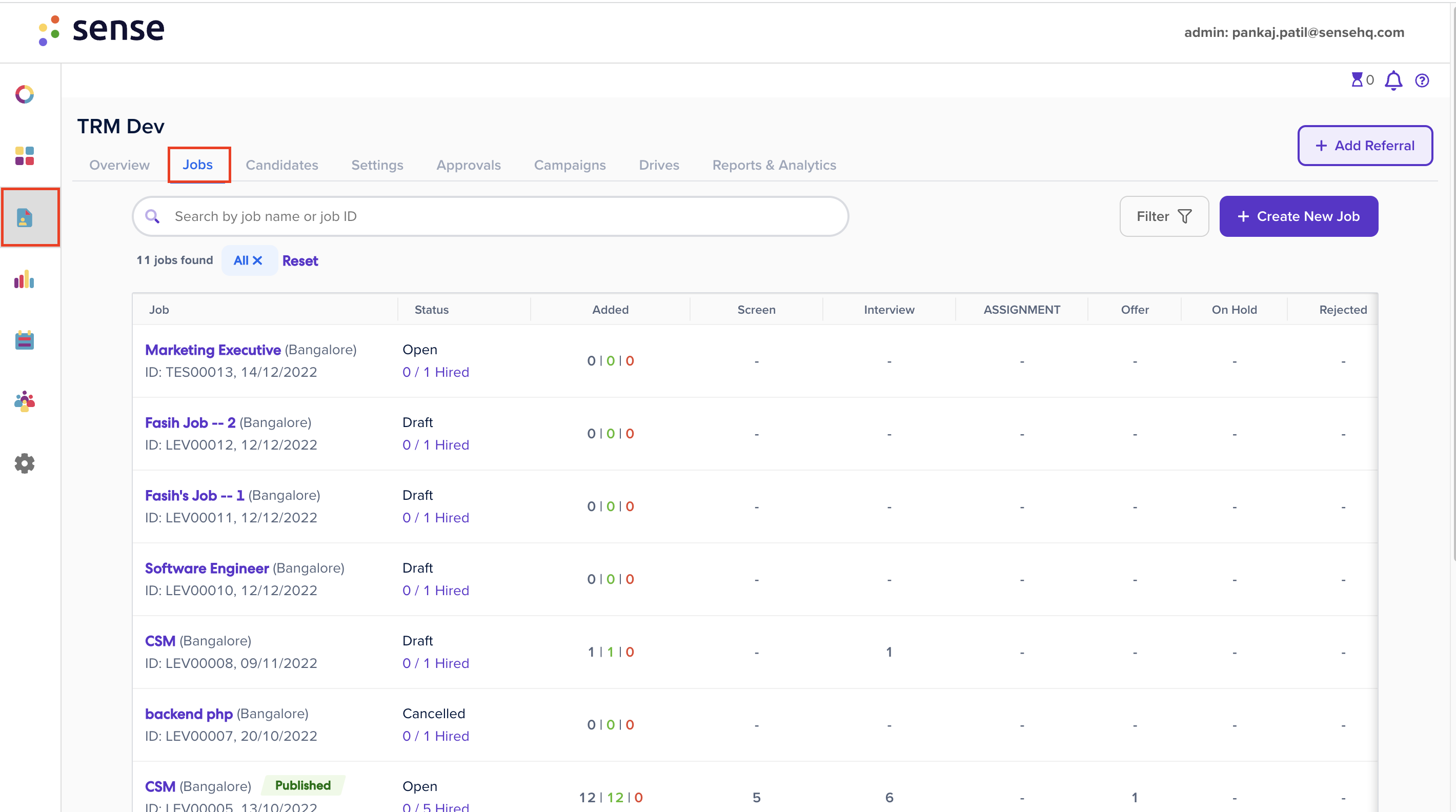Click the search magnifier icon
The height and width of the screenshot is (812, 1456).
coord(152,216)
